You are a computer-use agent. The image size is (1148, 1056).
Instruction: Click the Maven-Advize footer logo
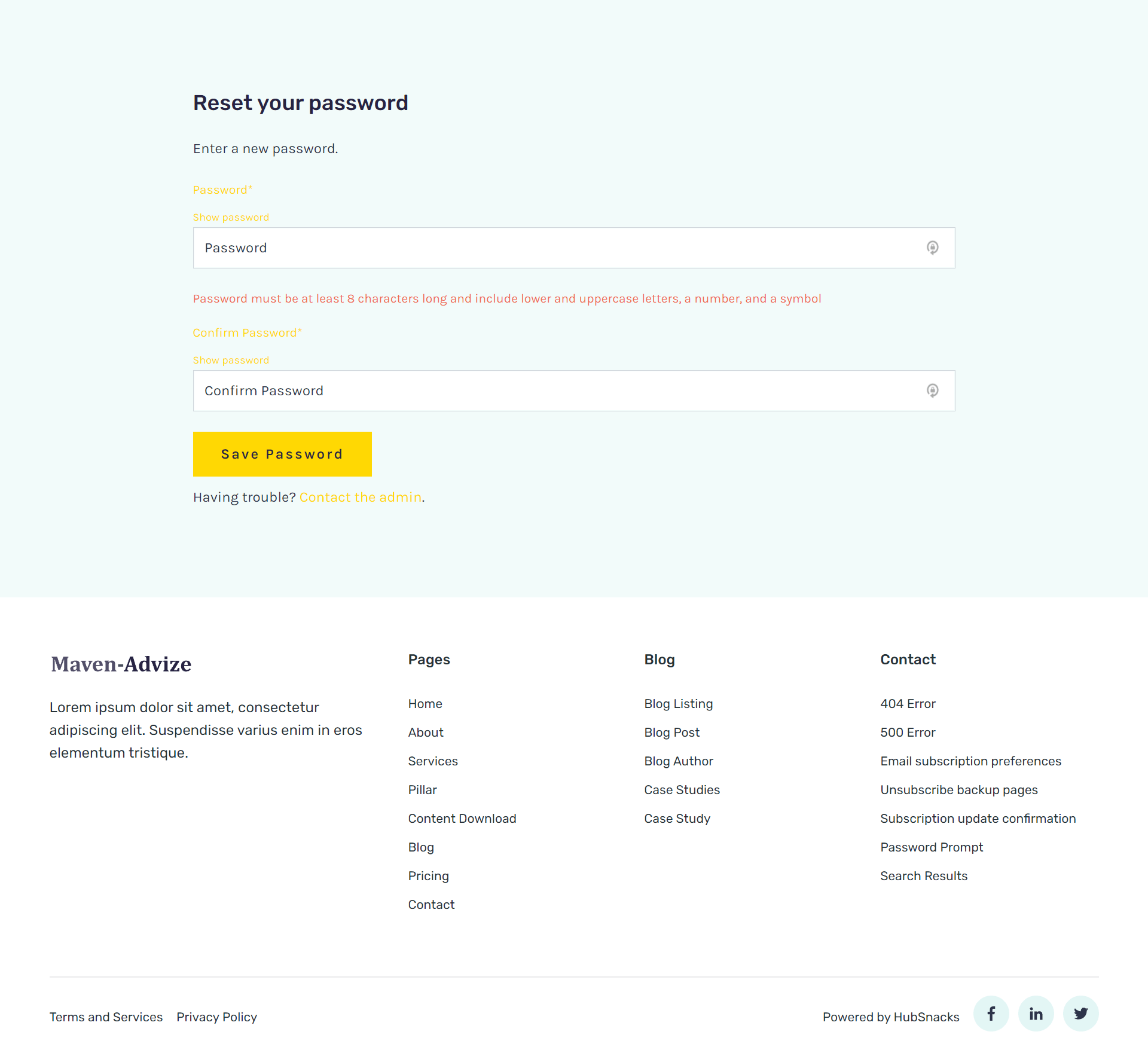pos(121,664)
